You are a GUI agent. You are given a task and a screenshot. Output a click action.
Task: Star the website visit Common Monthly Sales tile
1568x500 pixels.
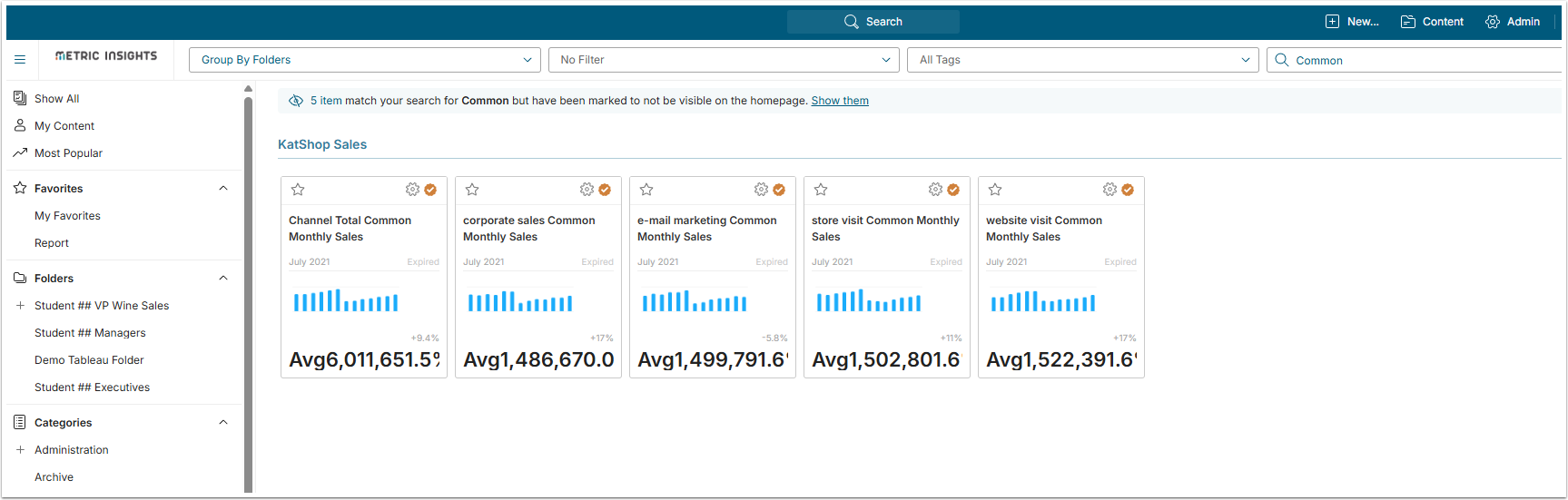coord(995,190)
